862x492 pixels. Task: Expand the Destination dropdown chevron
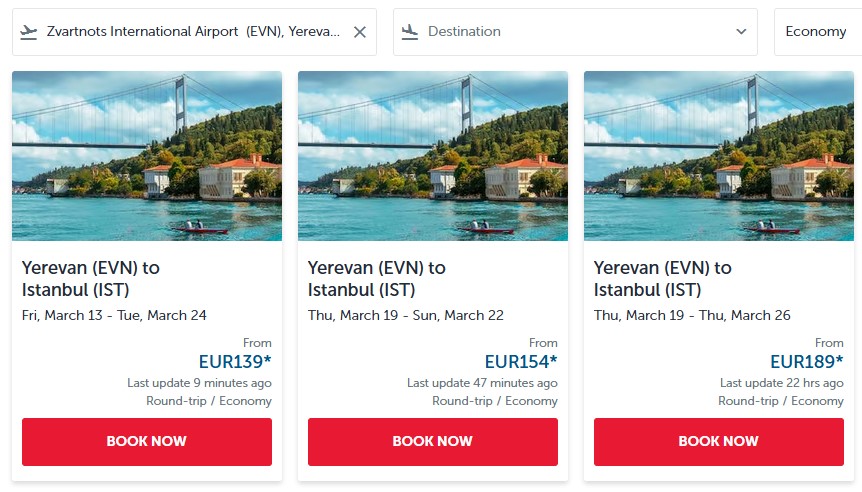click(x=741, y=32)
